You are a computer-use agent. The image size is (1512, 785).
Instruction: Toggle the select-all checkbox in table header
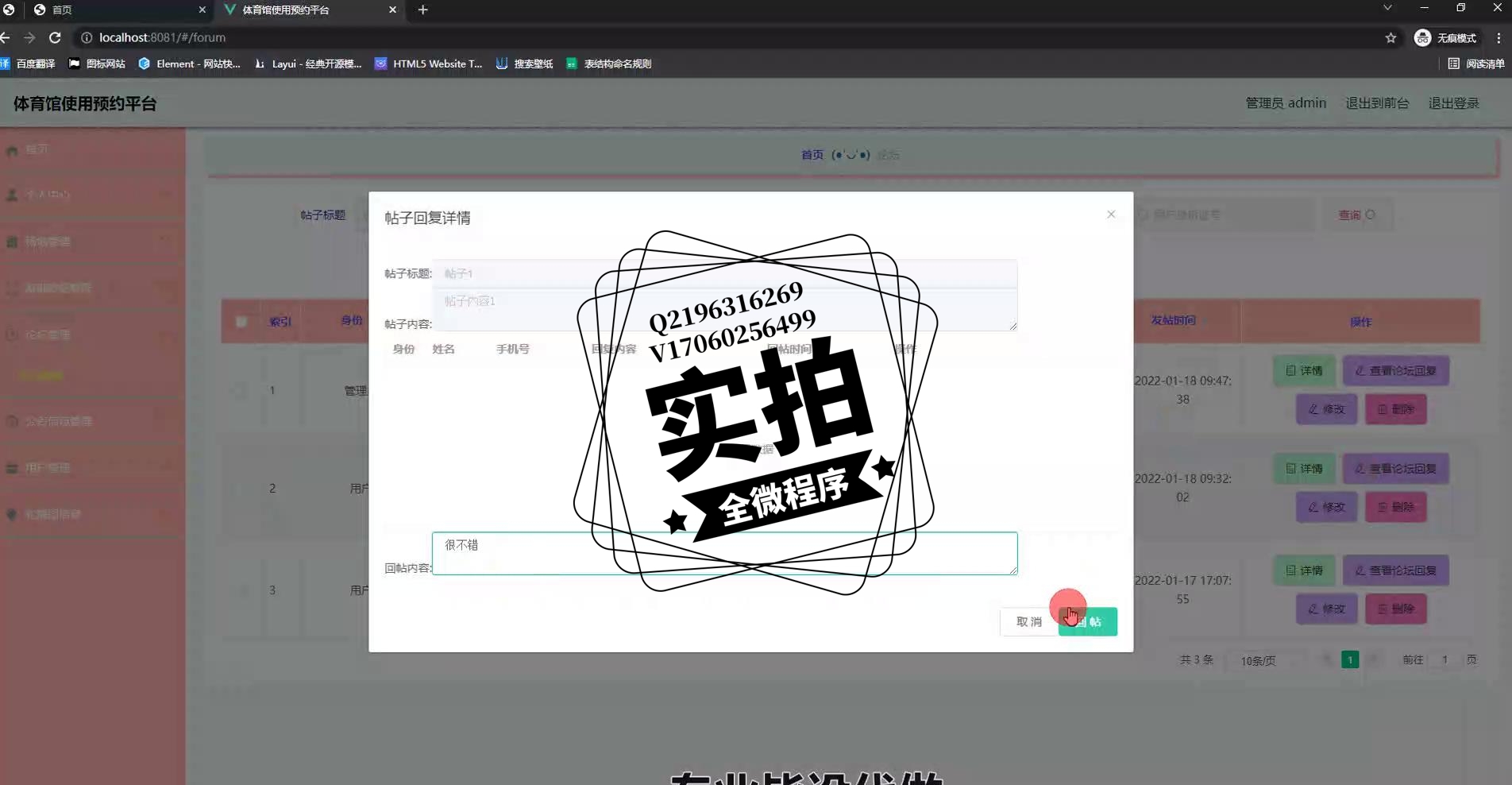[x=241, y=322]
